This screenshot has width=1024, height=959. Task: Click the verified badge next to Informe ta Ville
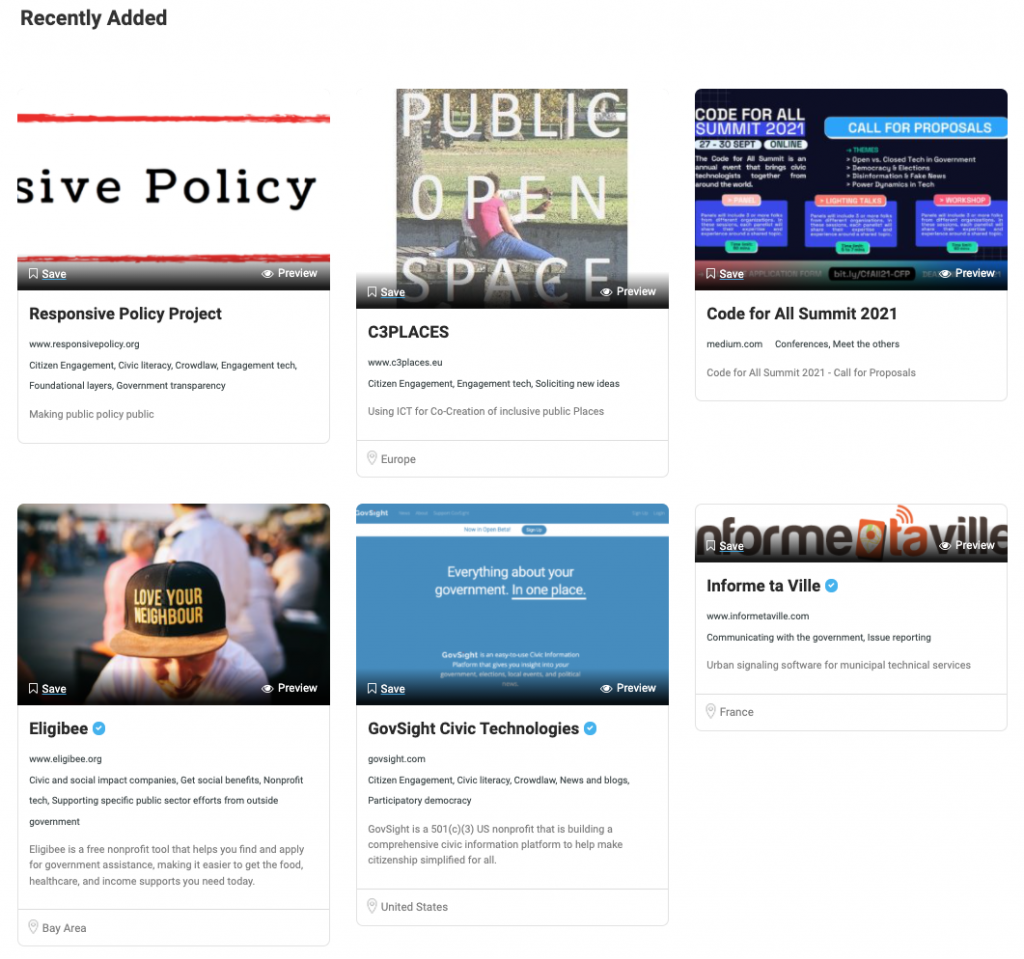click(831, 586)
